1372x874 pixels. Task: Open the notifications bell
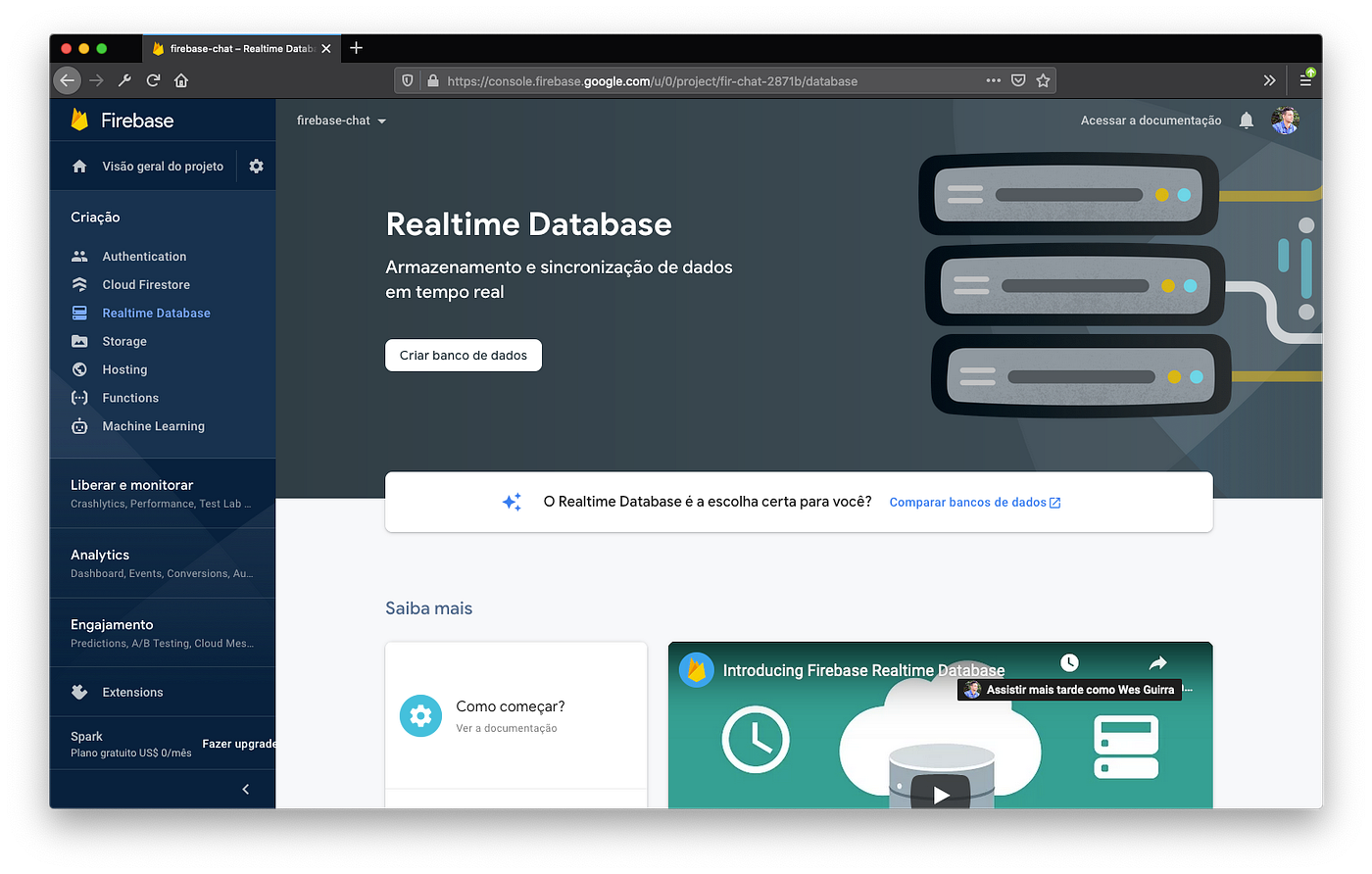[1246, 120]
